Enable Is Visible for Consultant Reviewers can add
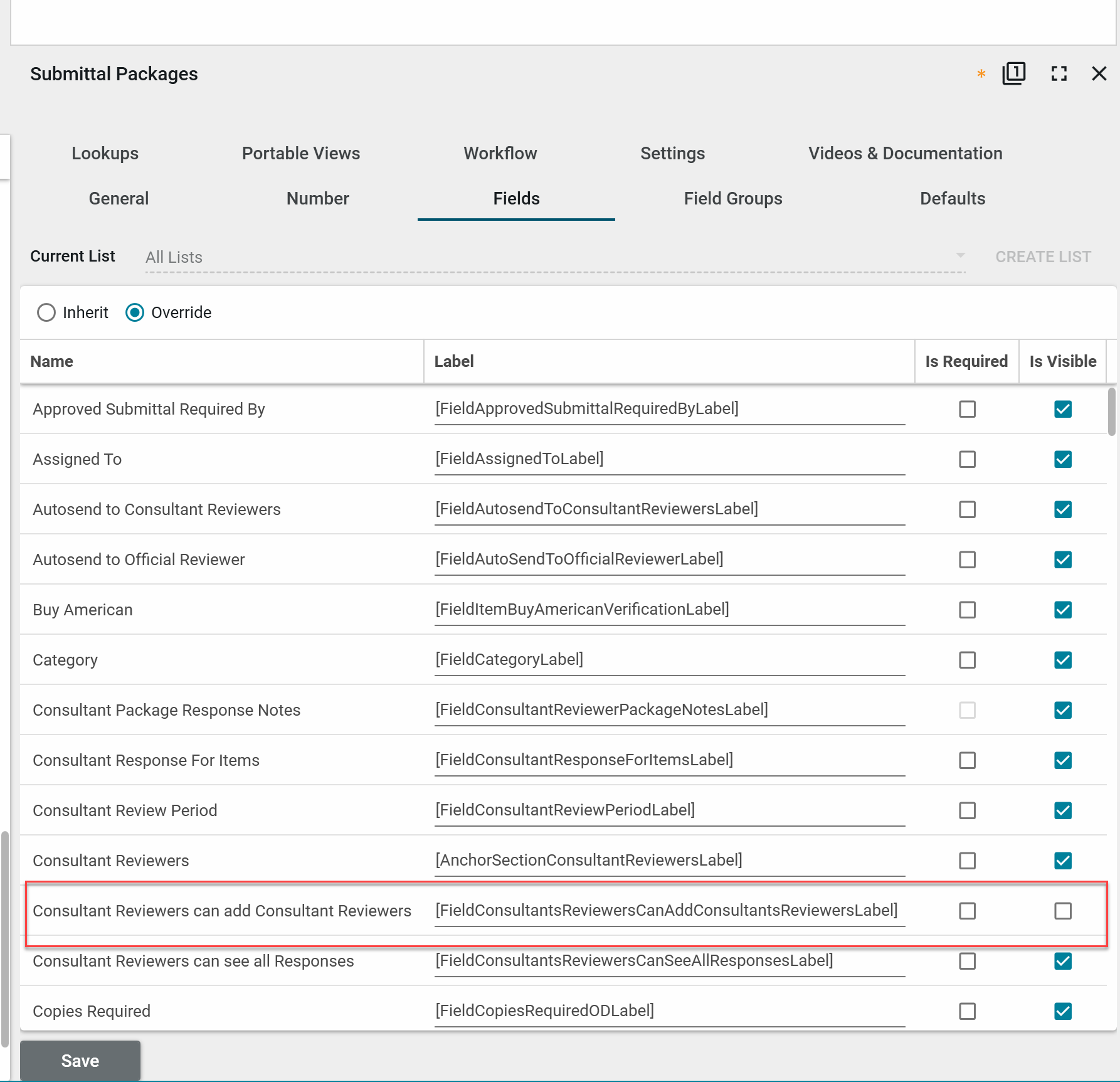1120x1082 pixels. [x=1063, y=911]
